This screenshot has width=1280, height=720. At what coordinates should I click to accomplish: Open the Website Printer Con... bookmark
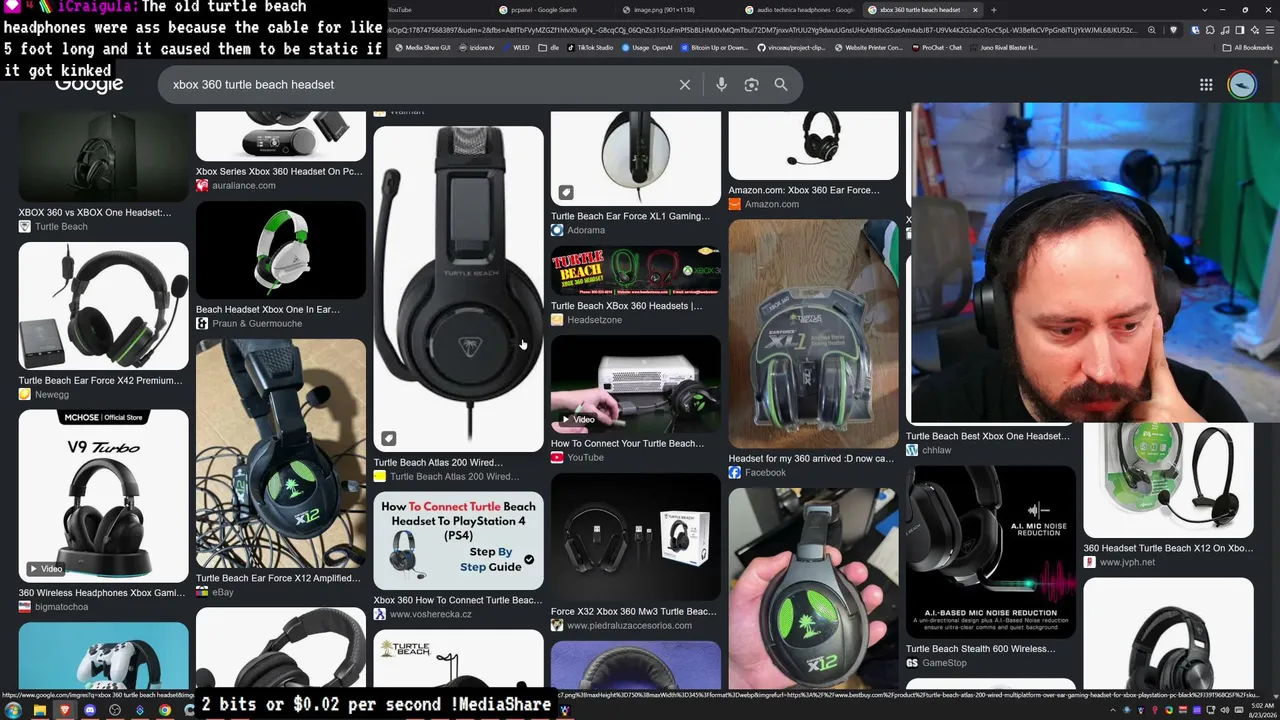868,47
